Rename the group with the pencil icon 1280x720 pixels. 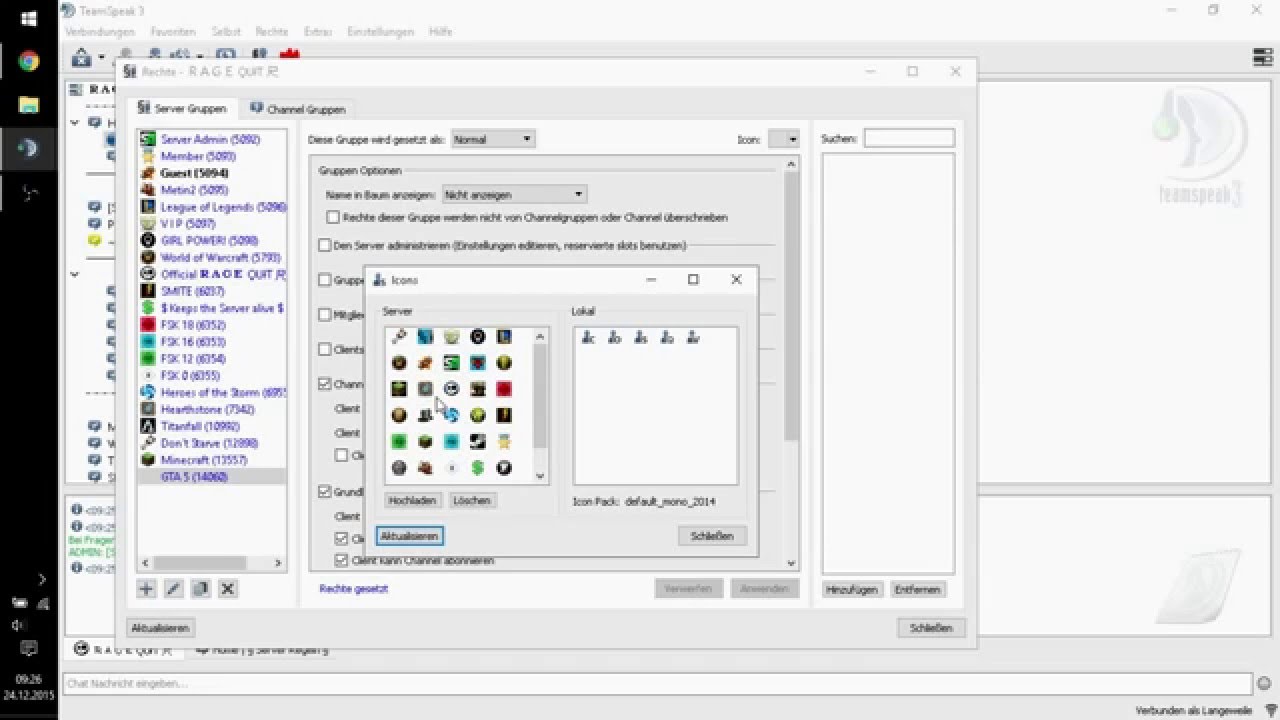pyautogui.click(x=173, y=589)
